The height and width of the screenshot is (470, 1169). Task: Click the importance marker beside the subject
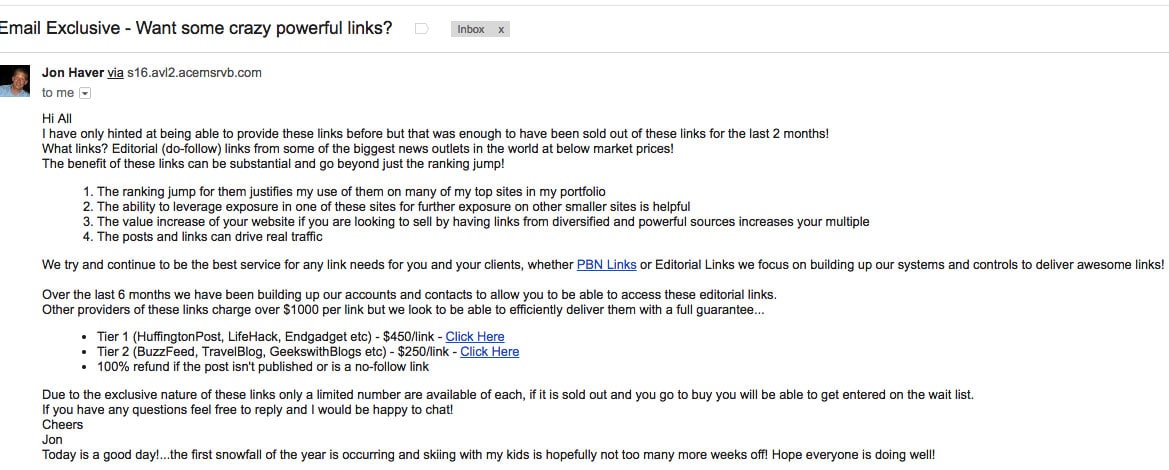pos(421,29)
